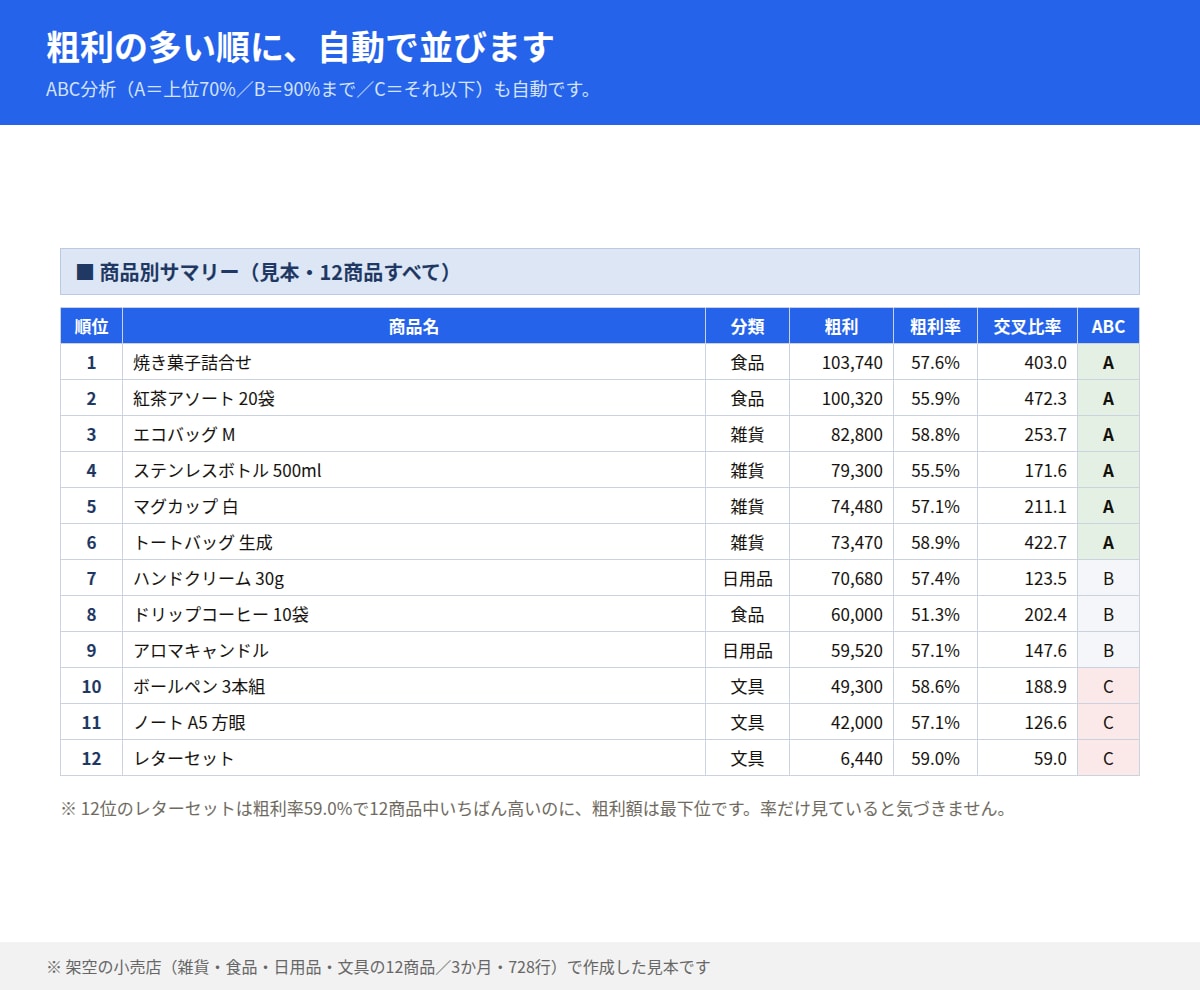This screenshot has height=990, width=1200.
Task: Click the 188.9 cross ratio cell
Action: point(1028,686)
